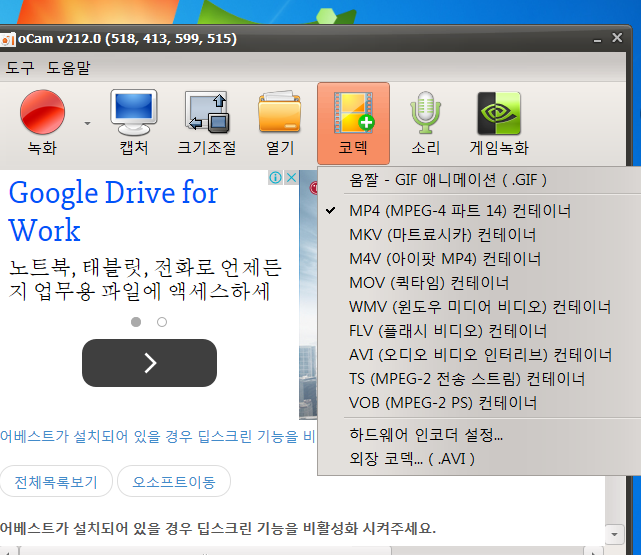
Task: Select WMV (윈도우 미디어 비디오) 컨테이너
Action: pyautogui.click(x=479, y=307)
